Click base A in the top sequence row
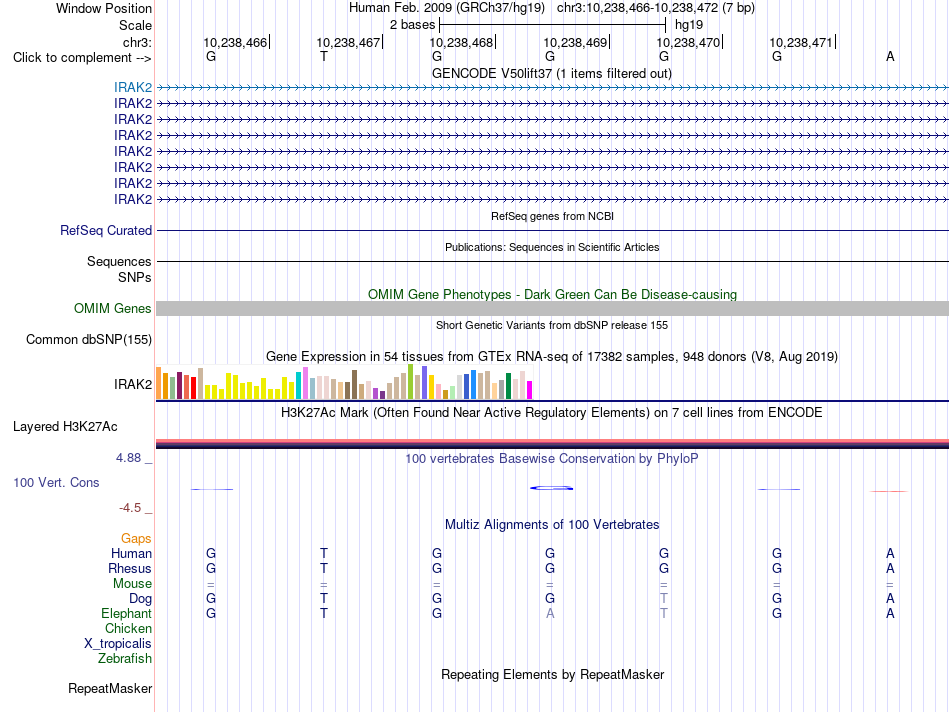 click(x=890, y=56)
